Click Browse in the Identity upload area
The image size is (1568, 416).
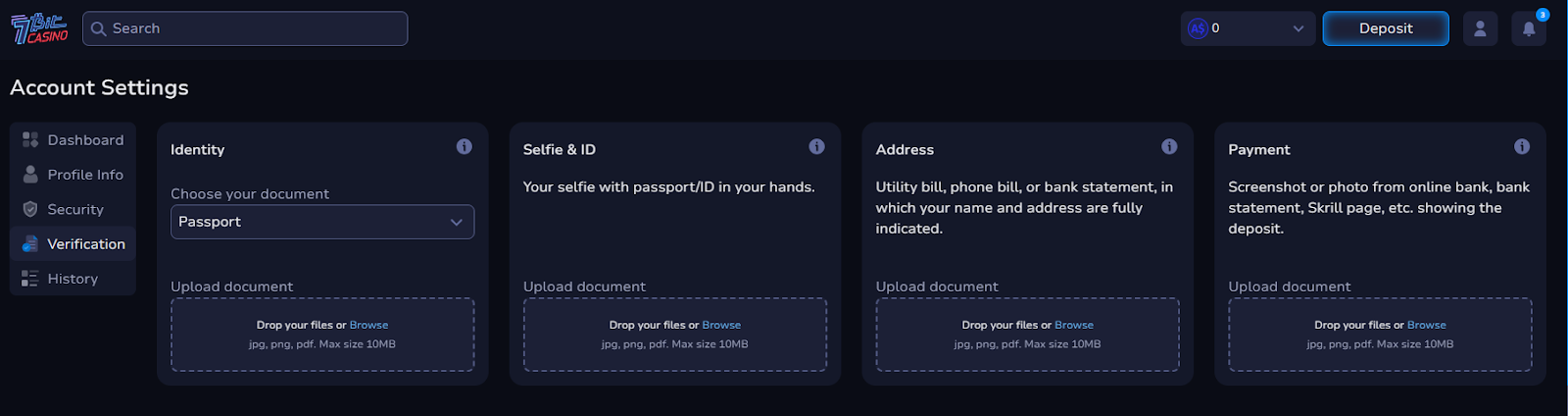(x=368, y=325)
